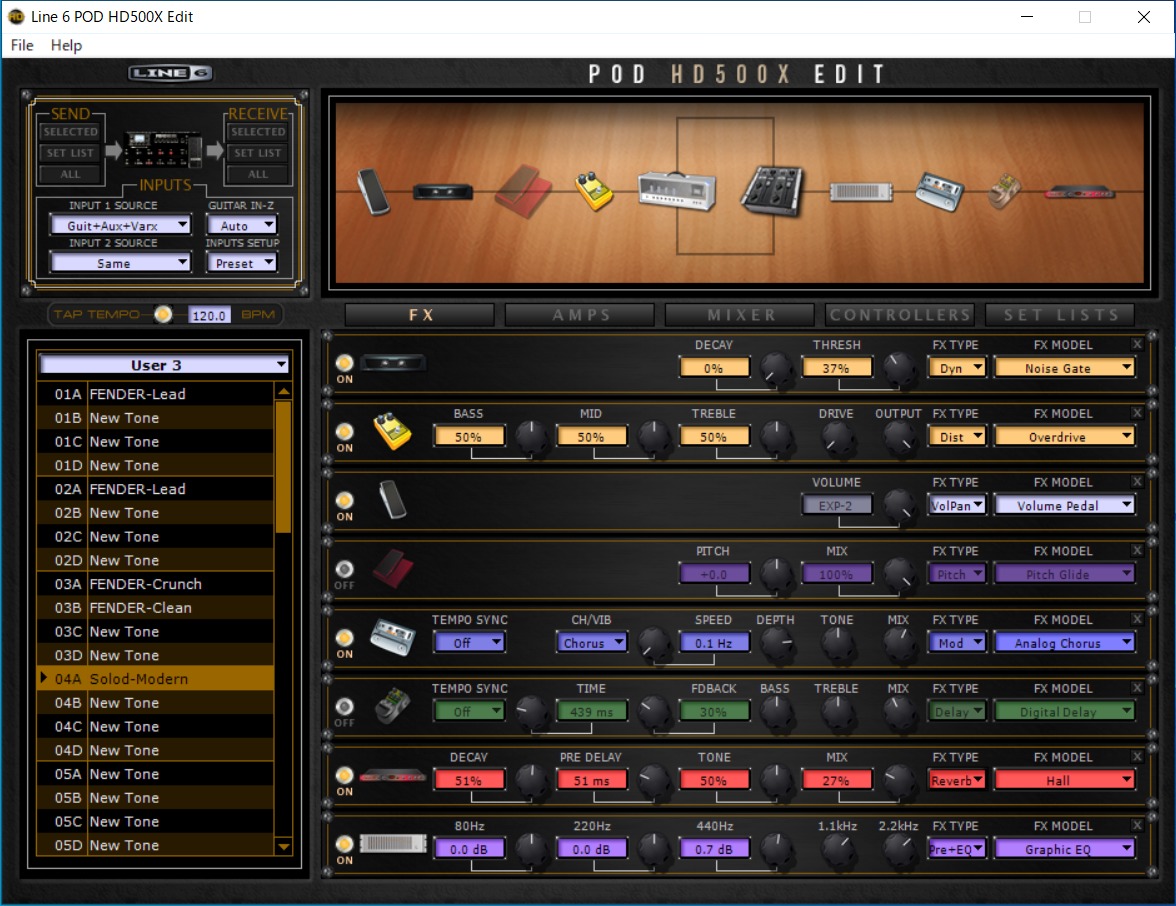Select the analog chorus pedal in signal chain

pyautogui.click(x=940, y=190)
